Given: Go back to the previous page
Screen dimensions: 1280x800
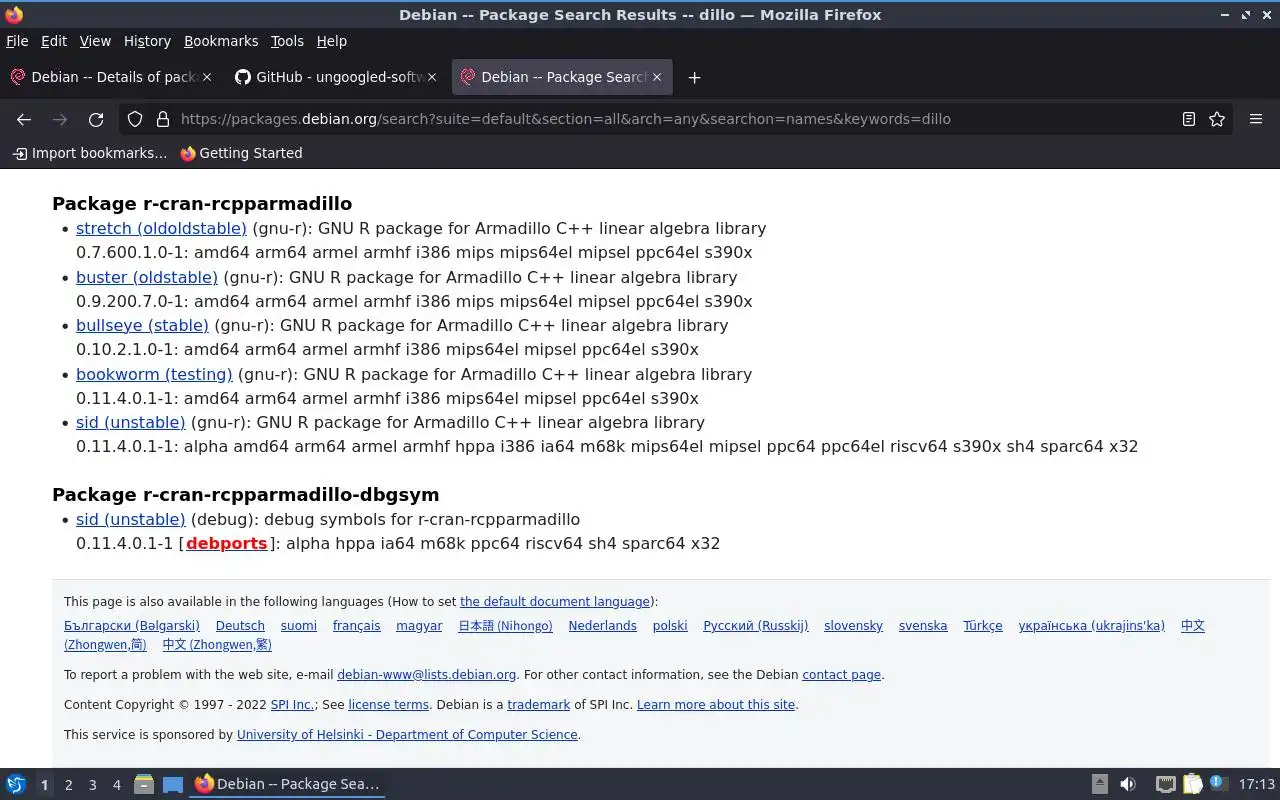Looking at the screenshot, I should tap(24, 119).
